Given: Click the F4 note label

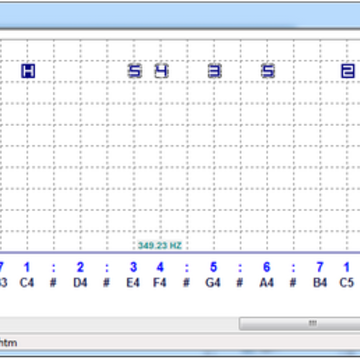Looking at the screenshot, I should [160, 283].
